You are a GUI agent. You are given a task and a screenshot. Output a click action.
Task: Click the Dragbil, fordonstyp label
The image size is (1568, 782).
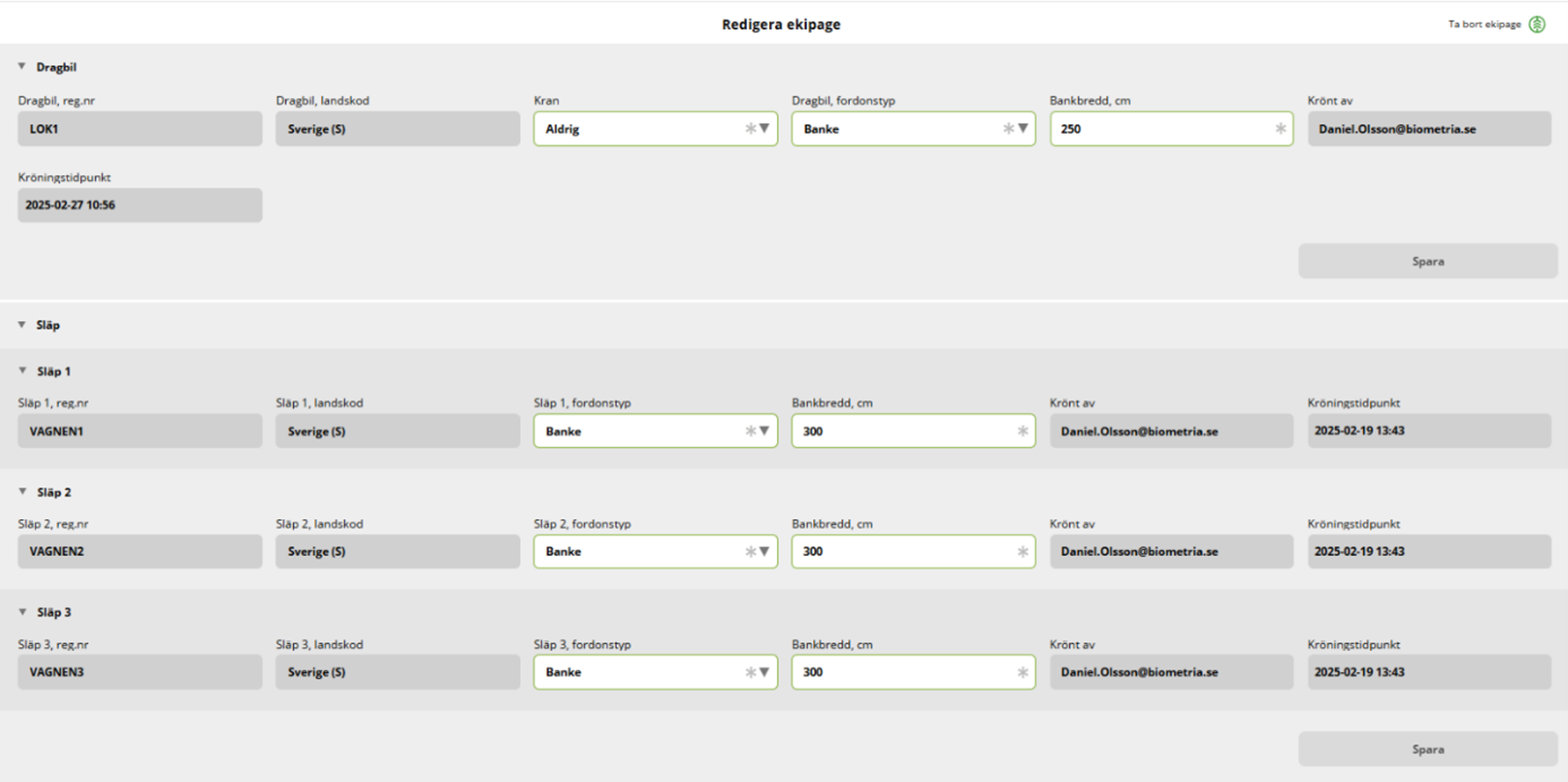click(x=843, y=100)
